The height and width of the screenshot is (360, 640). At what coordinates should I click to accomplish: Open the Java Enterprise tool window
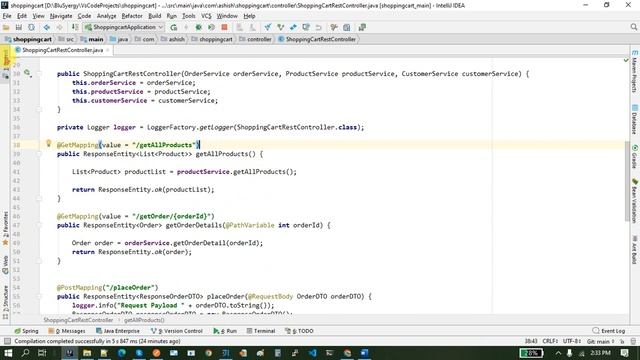[118, 331]
